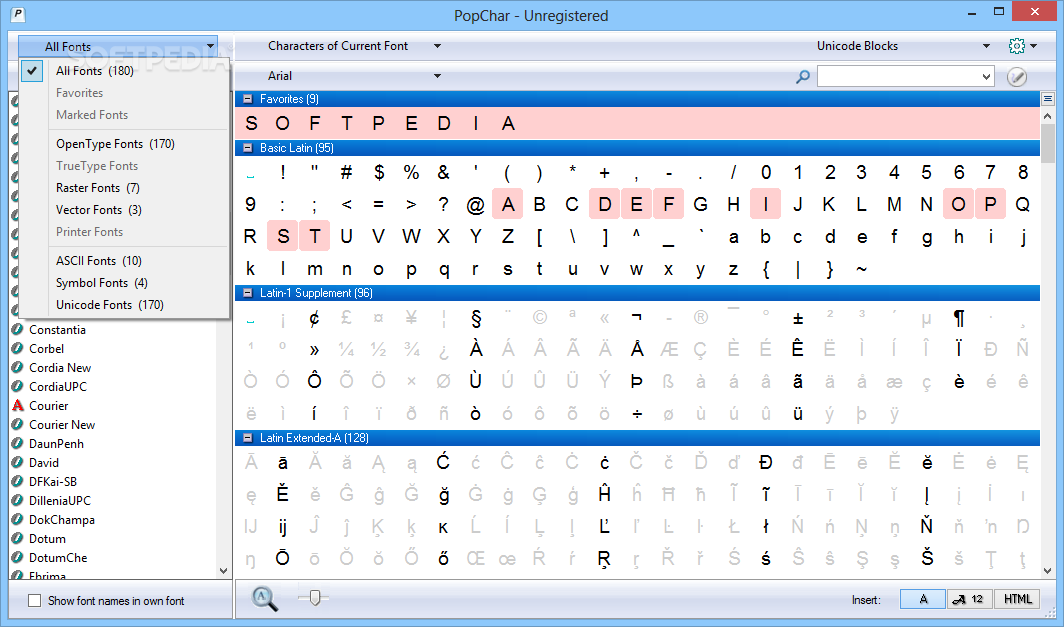The image size is (1064, 627).
Task: Select Constantia in the font list
Action: point(57,330)
